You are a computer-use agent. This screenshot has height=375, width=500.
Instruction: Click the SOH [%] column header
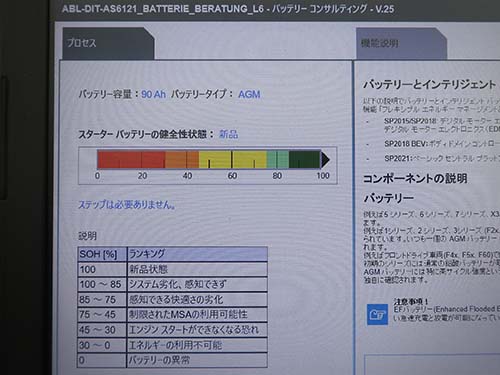[102, 254]
